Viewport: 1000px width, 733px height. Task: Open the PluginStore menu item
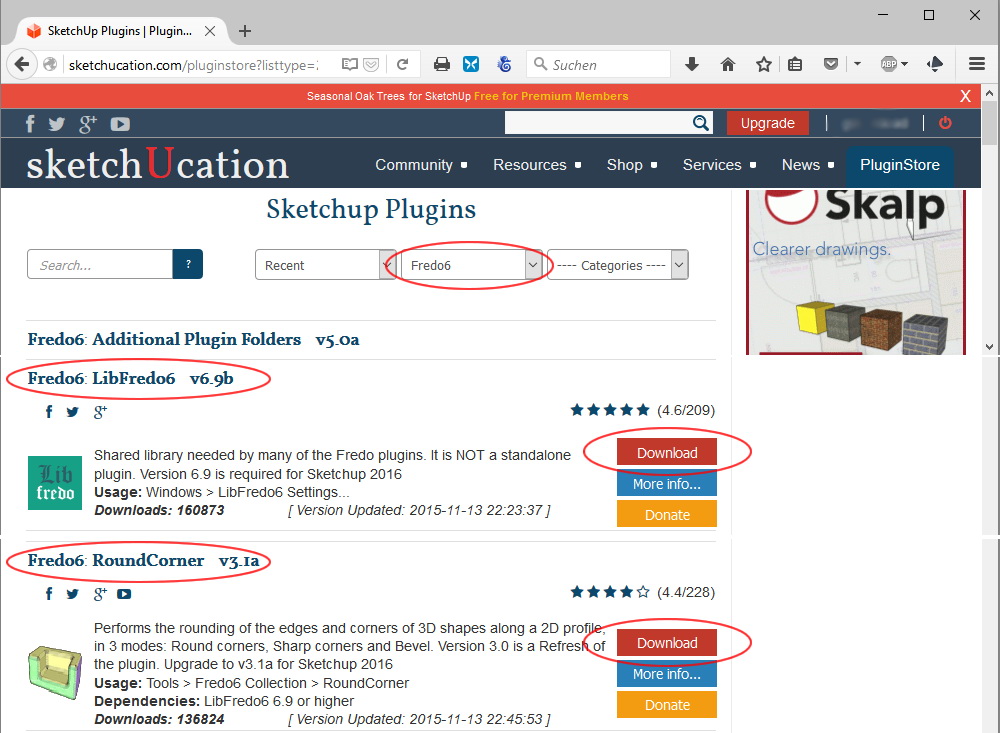tap(899, 165)
